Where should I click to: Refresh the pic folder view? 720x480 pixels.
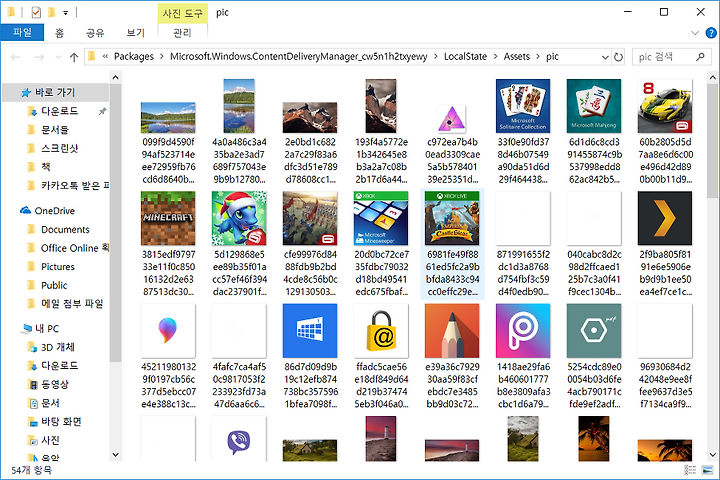point(619,57)
